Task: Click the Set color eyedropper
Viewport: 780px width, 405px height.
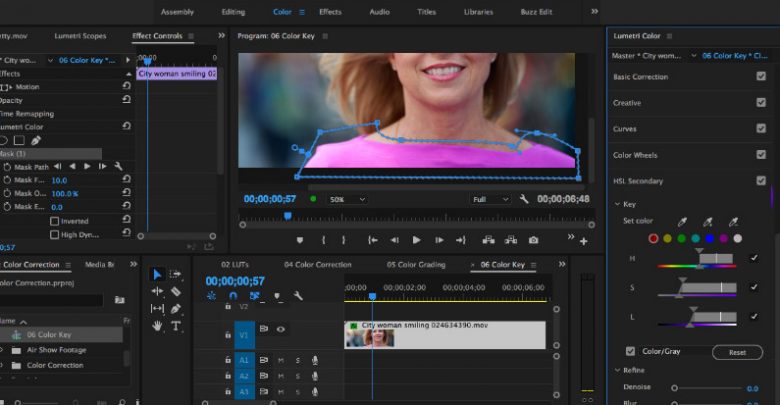Action: [x=684, y=221]
